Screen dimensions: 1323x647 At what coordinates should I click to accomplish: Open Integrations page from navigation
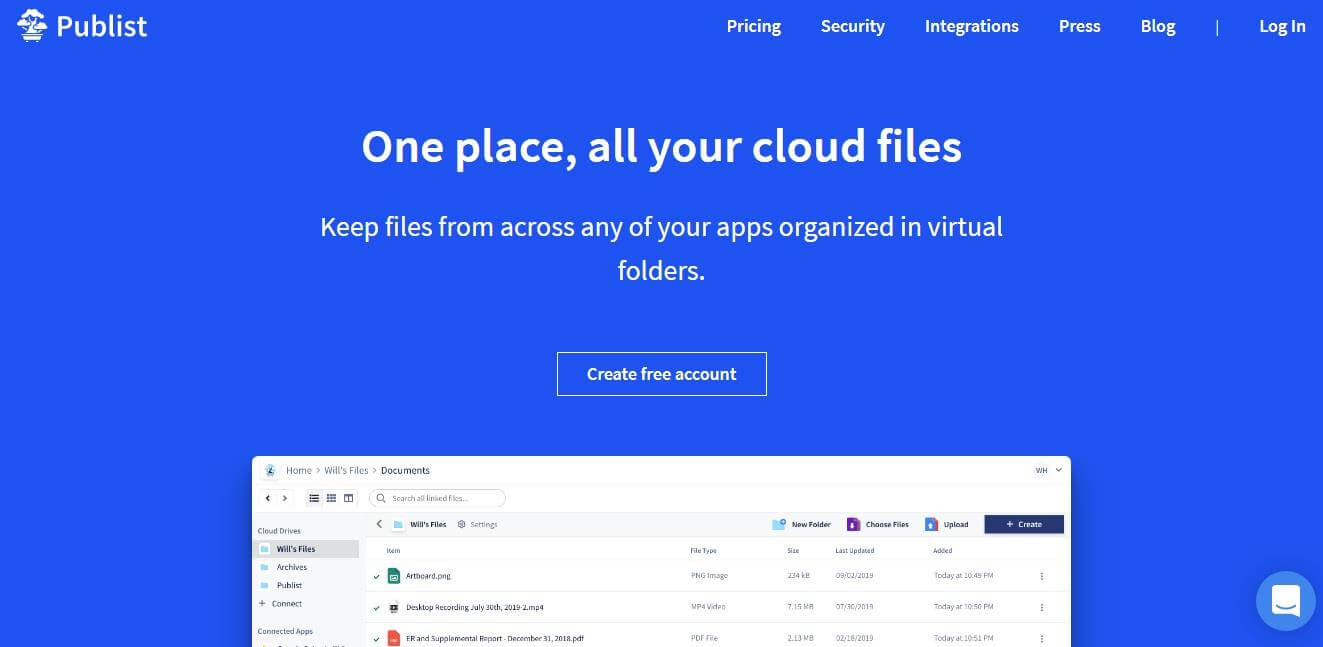click(x=972, y=26)
